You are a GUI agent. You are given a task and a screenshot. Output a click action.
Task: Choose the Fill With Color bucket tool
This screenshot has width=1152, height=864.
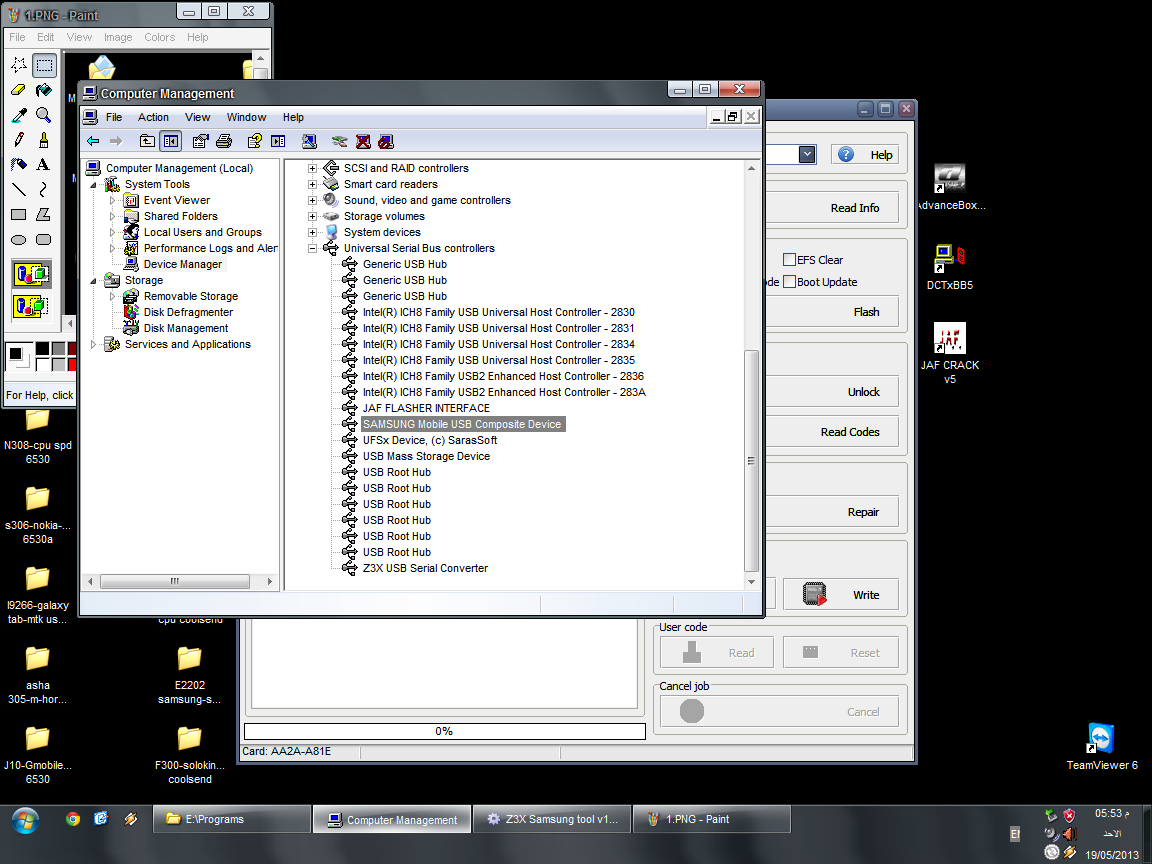[44, 90]
